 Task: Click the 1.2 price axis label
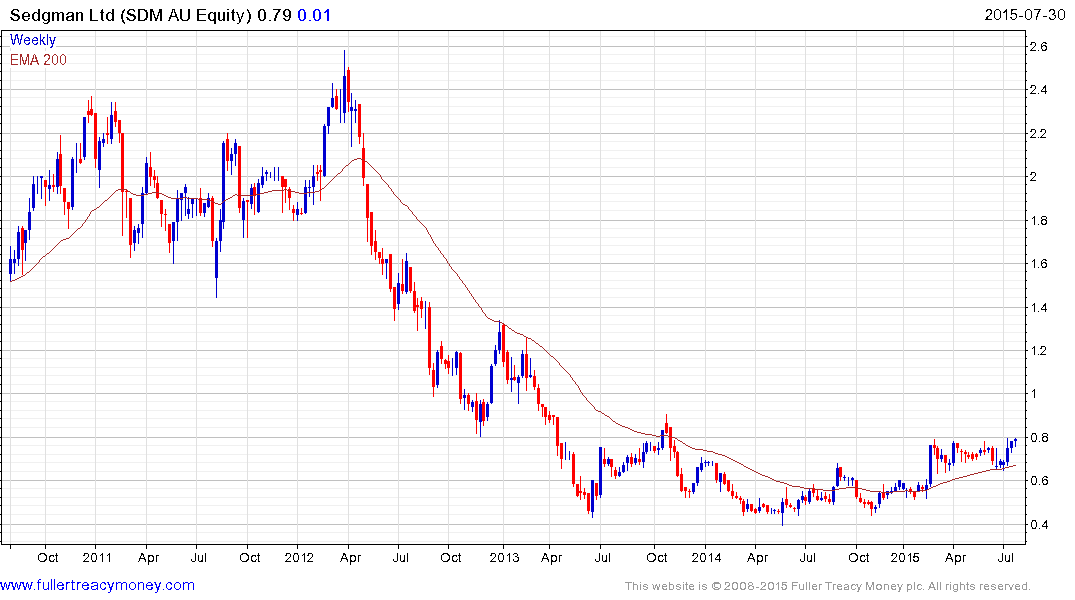pos(1038,350)
